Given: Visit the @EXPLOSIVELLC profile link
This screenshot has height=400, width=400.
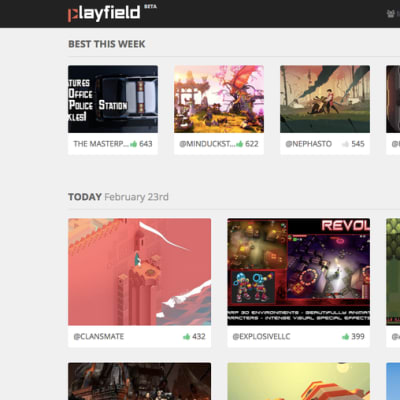Looking at the screenshot, I should tap(261, 336).
